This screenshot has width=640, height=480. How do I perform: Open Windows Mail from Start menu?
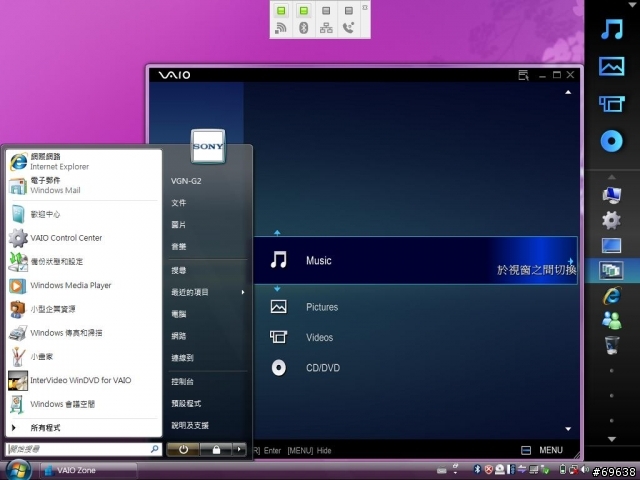click(84, 186)
